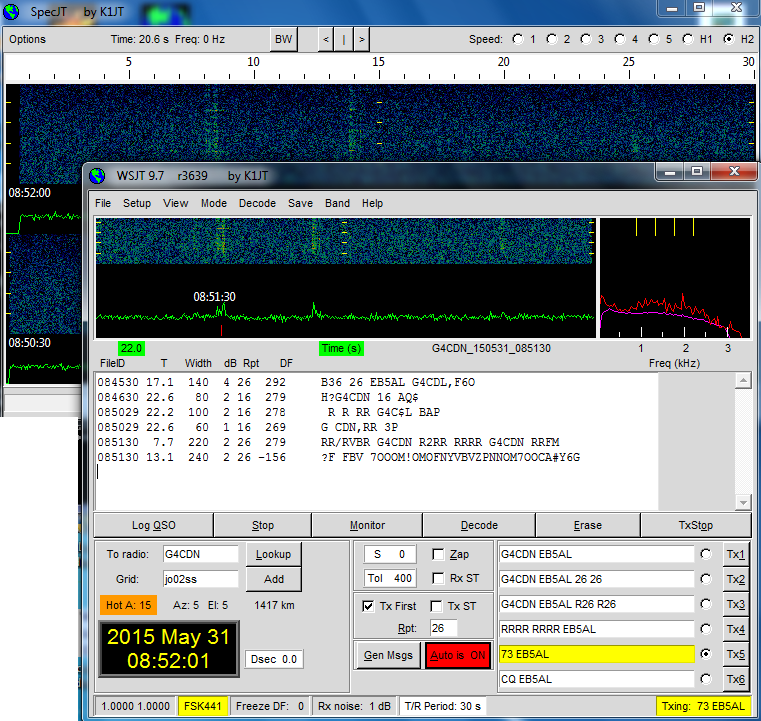Click the BW button in SpecJT
Viewport: 761px width, 721px height.
point(283,39)
